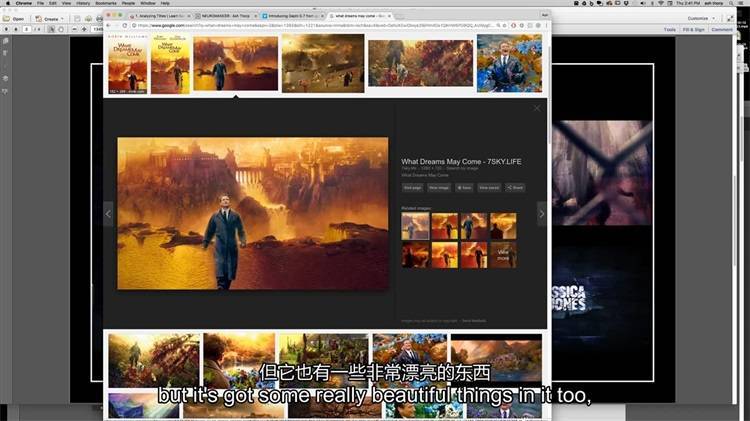Open the page thumbnails panel in Acrobat sidebar
Viewport: 750px width, 421px height.
(x=5, y=42)
